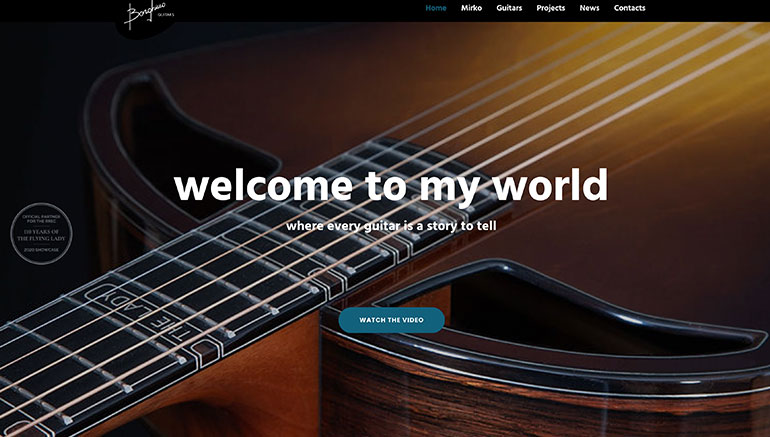Navigate to Projects
The height and width of the screenshot is (437, 770).
(x=550, y=8)
